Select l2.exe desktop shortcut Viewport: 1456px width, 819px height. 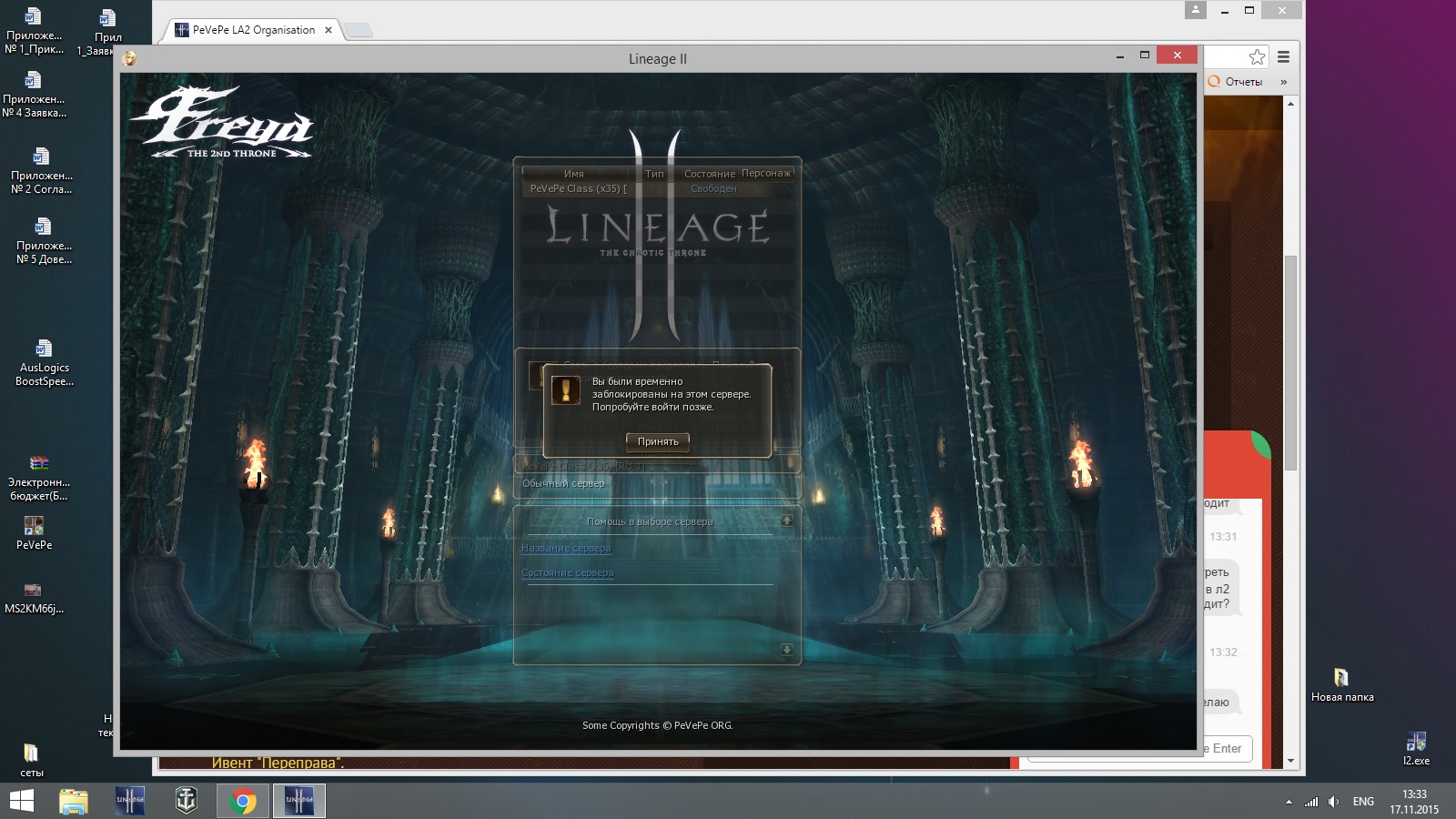1416,749
